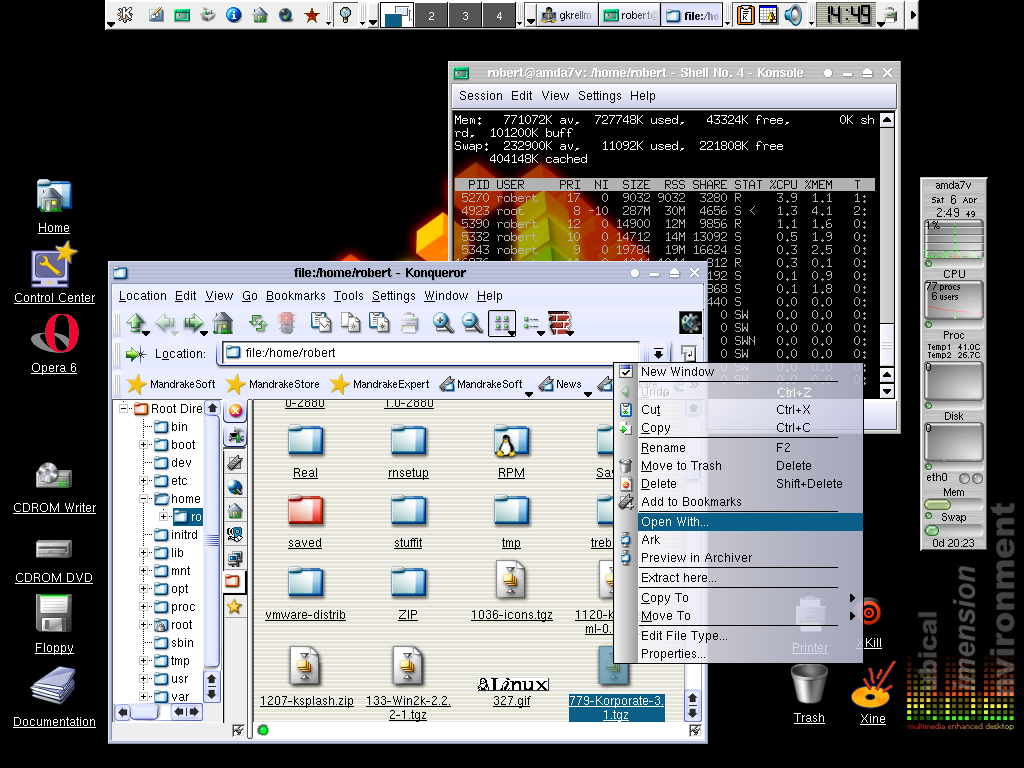Switch to virtual desktop 3
The width and height of the screenshot is (1024, 768).
[x=465, y=16]
